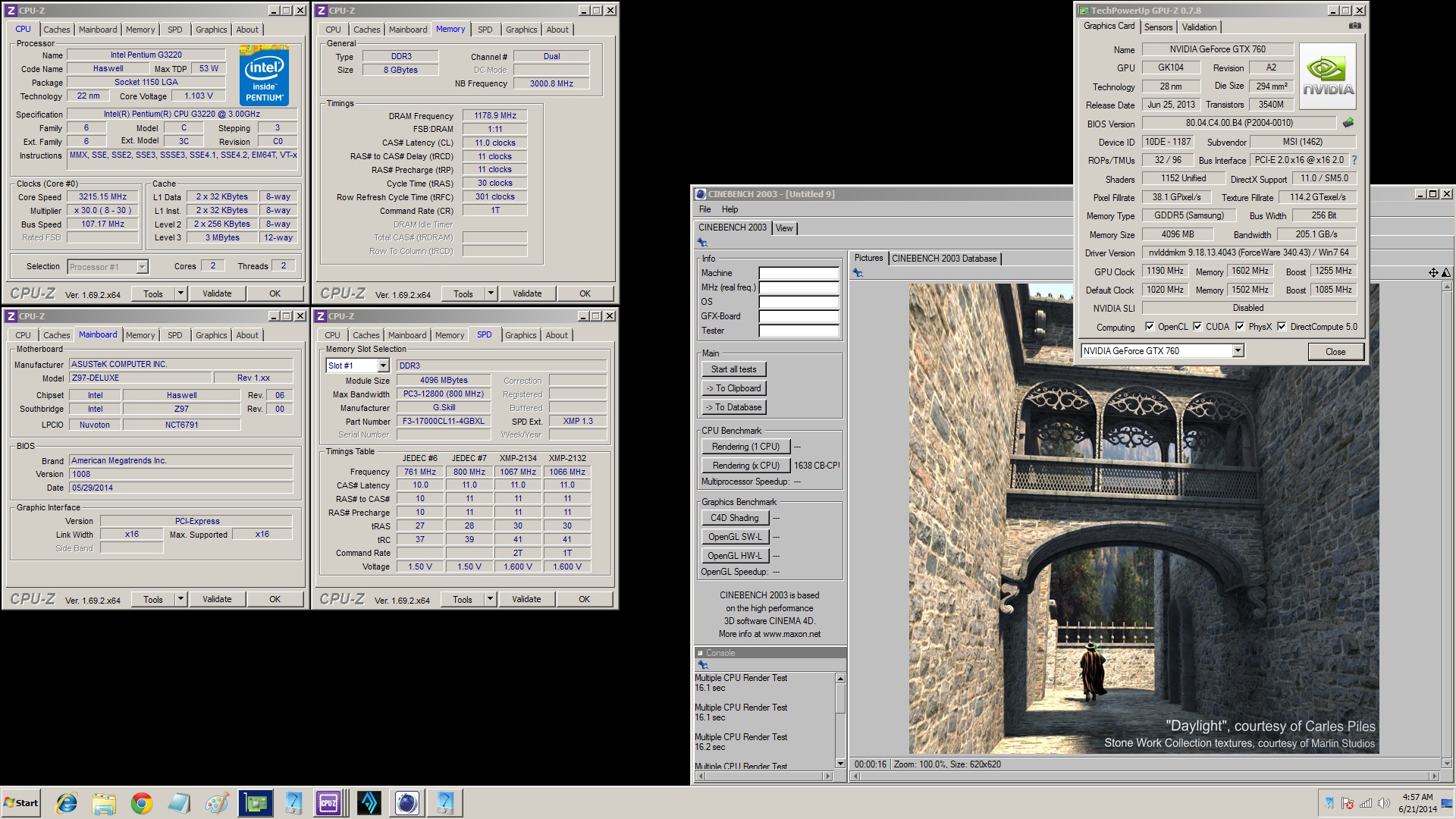Open the Windows Start menu

(21, 803)
